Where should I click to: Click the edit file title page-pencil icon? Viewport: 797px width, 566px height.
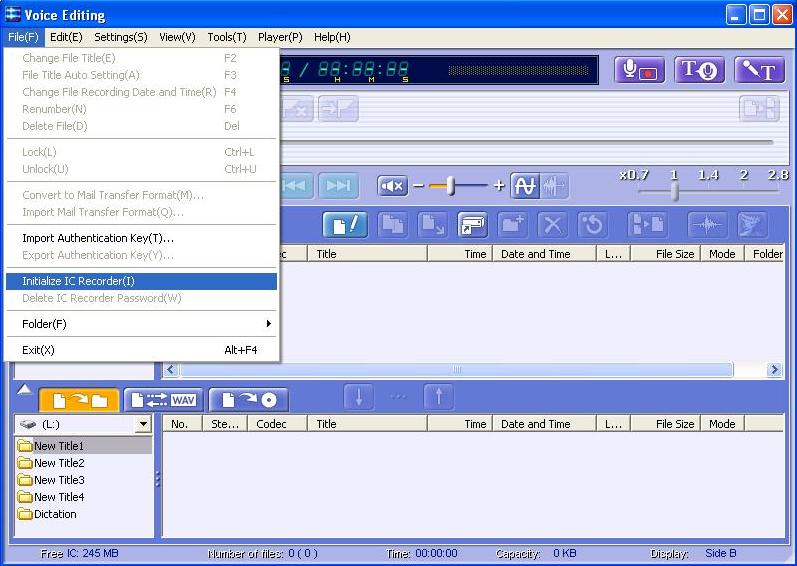[345, 225]
